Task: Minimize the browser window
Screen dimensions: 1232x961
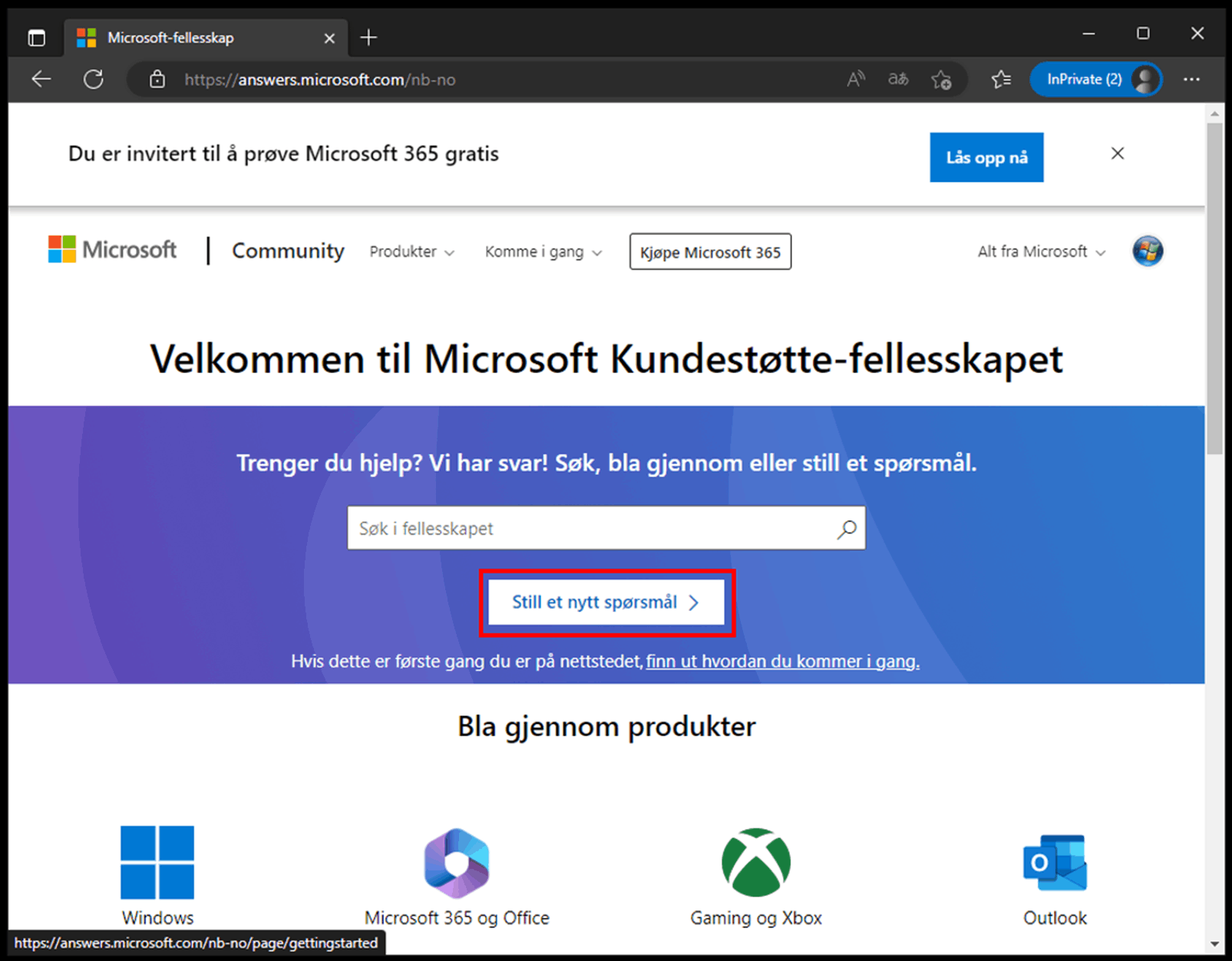Action: click(x=1088, y=34)
